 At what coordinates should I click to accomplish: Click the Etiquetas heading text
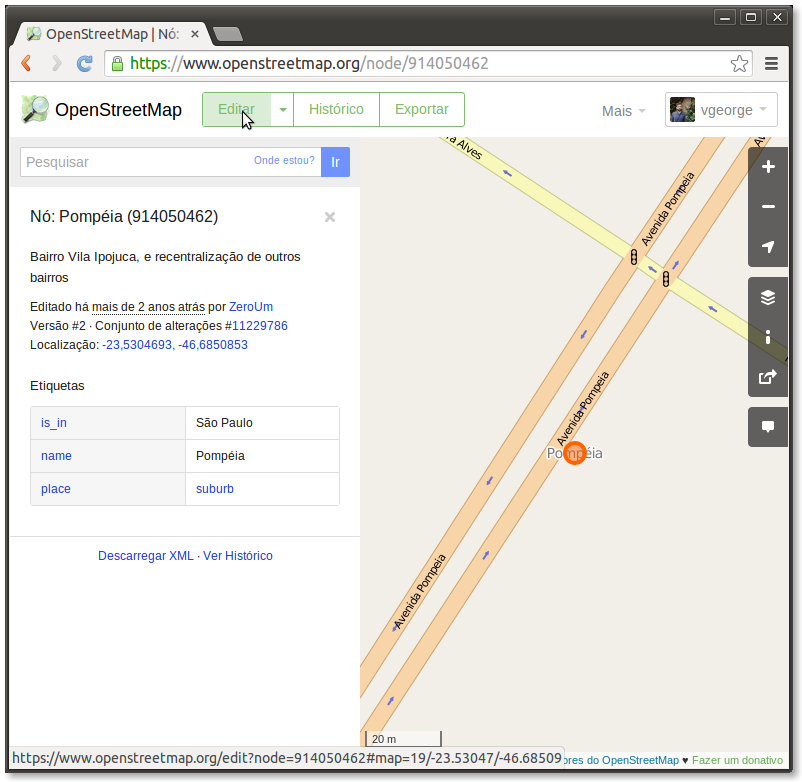coord(57,386)
